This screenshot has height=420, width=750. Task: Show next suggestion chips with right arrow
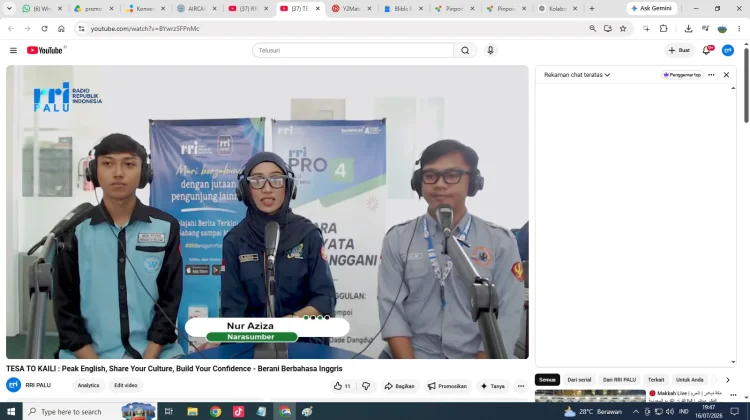(x=728, y=380)
